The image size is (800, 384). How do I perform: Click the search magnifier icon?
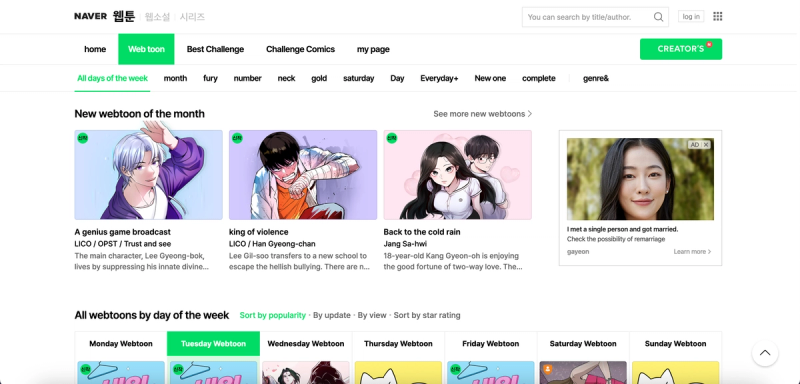tap(658, 17)
